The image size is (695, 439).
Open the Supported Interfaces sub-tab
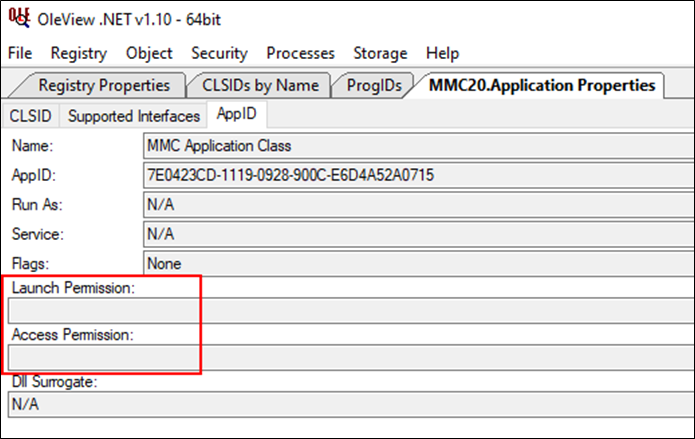[x=134, y=116]
